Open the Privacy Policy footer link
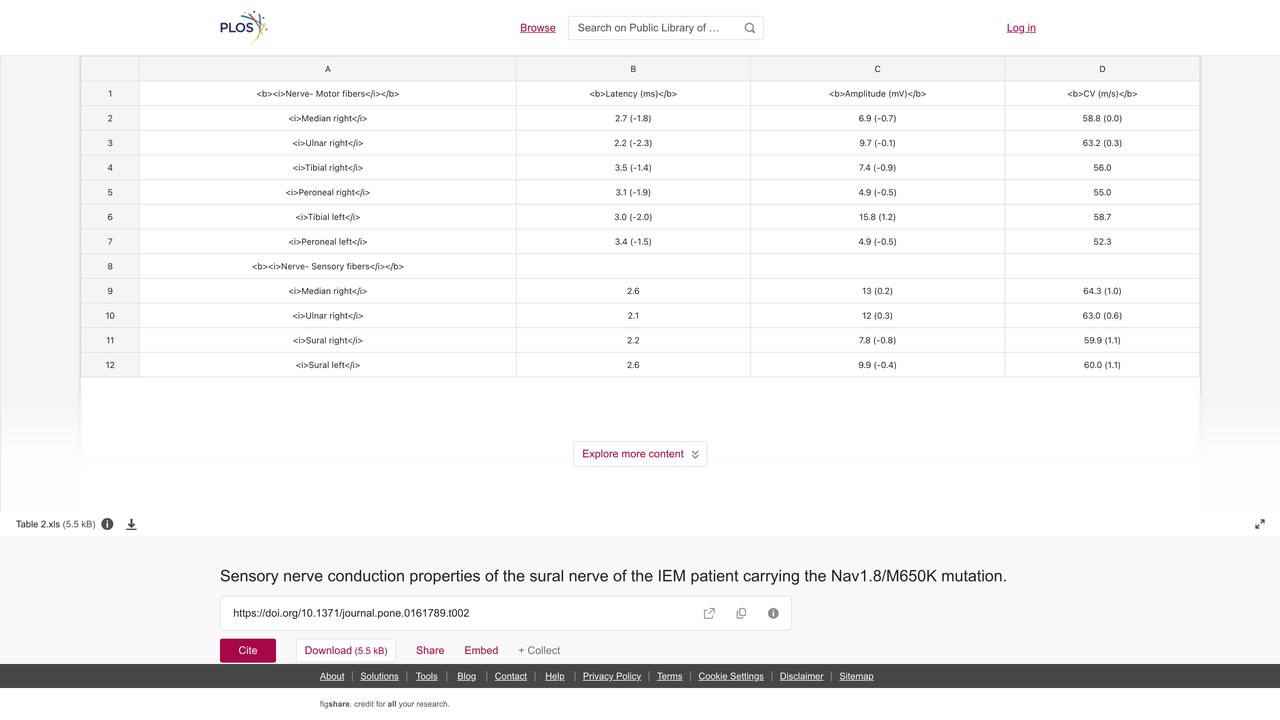1280x720 pixels. click(x=612, y=676)
